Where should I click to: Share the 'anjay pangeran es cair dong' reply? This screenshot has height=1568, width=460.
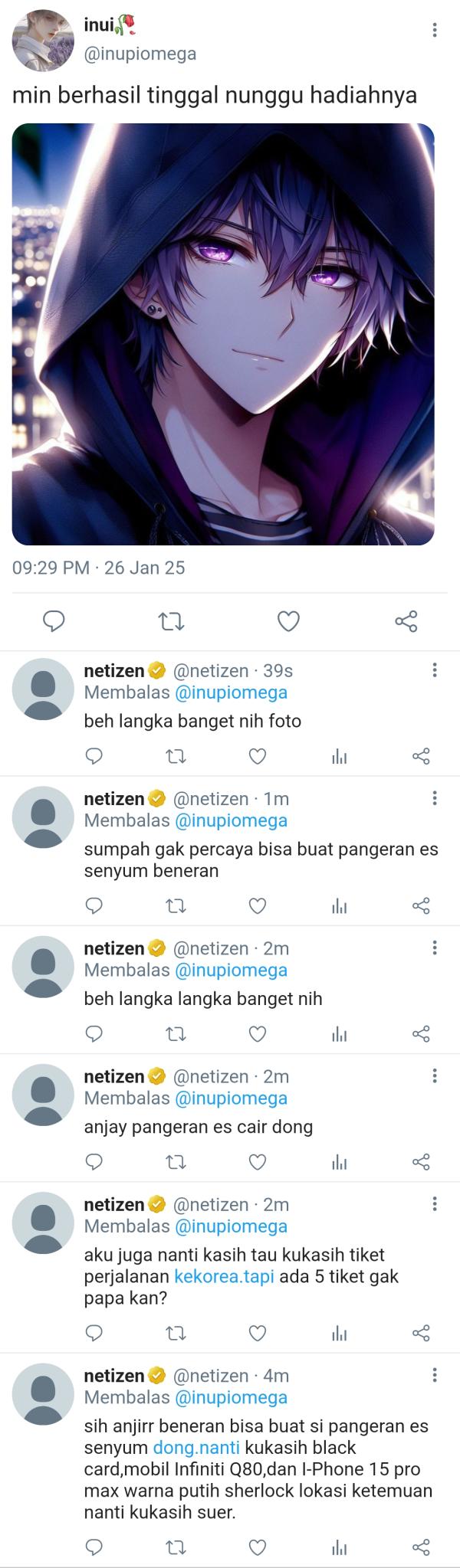click(421, 1162)
